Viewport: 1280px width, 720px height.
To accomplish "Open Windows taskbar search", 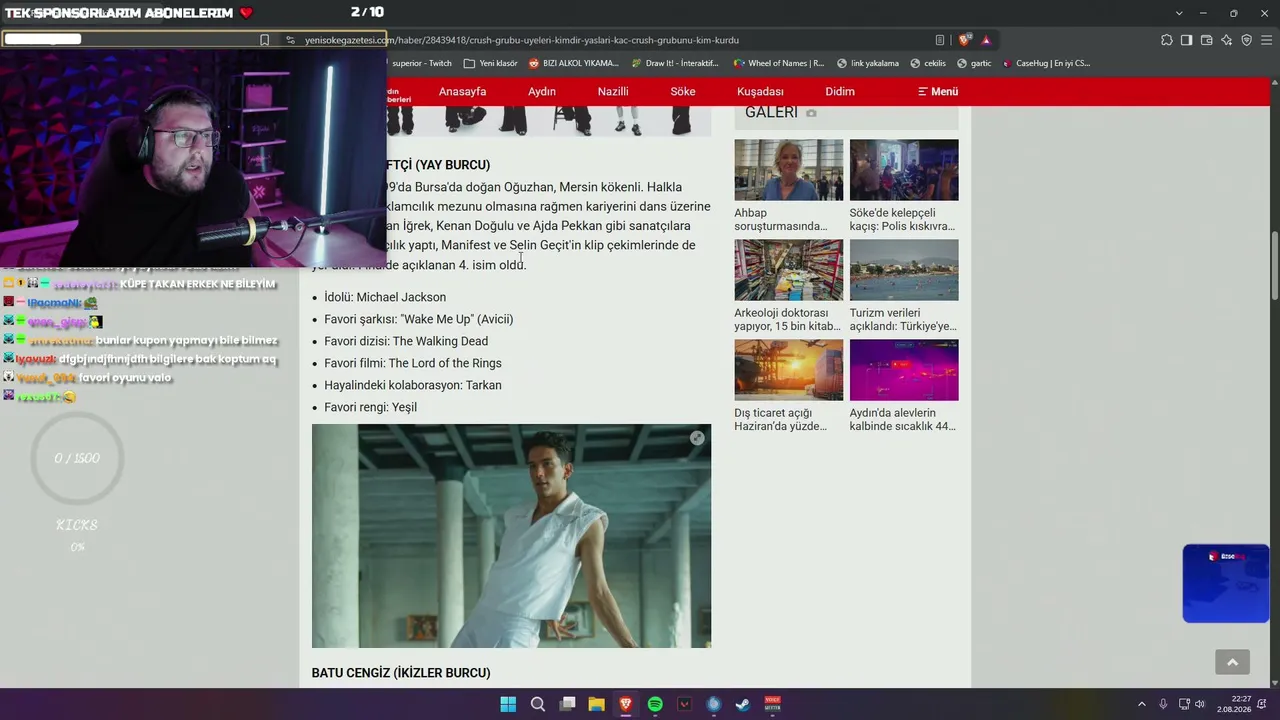I will pyautogui.click(x=538, y=704).
